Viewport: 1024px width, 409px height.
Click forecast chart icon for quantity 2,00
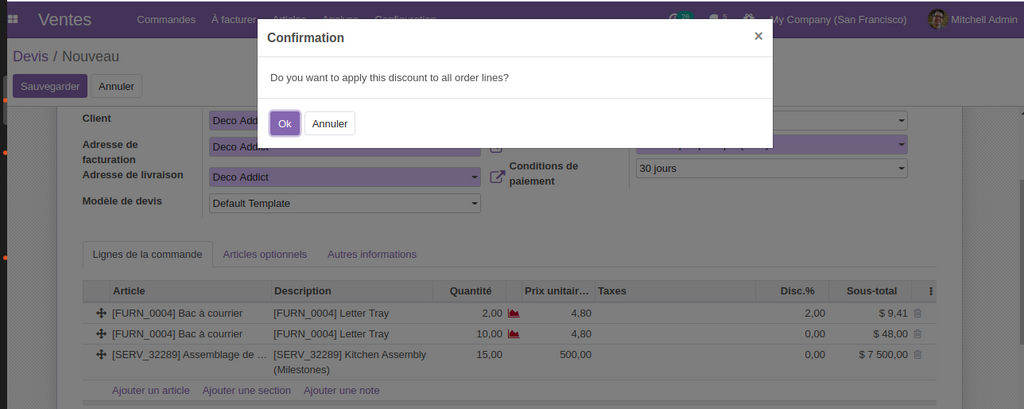(x=514, y=313)
